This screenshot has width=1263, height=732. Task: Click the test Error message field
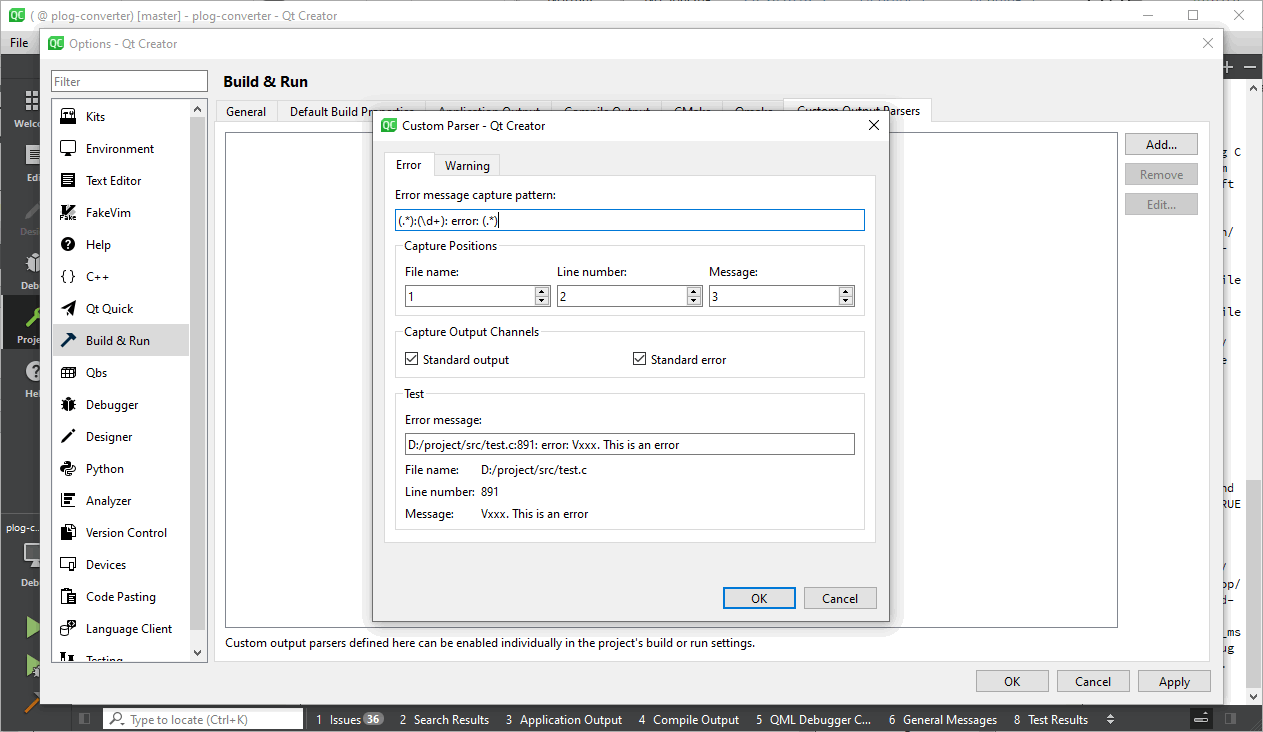(629, 444)
